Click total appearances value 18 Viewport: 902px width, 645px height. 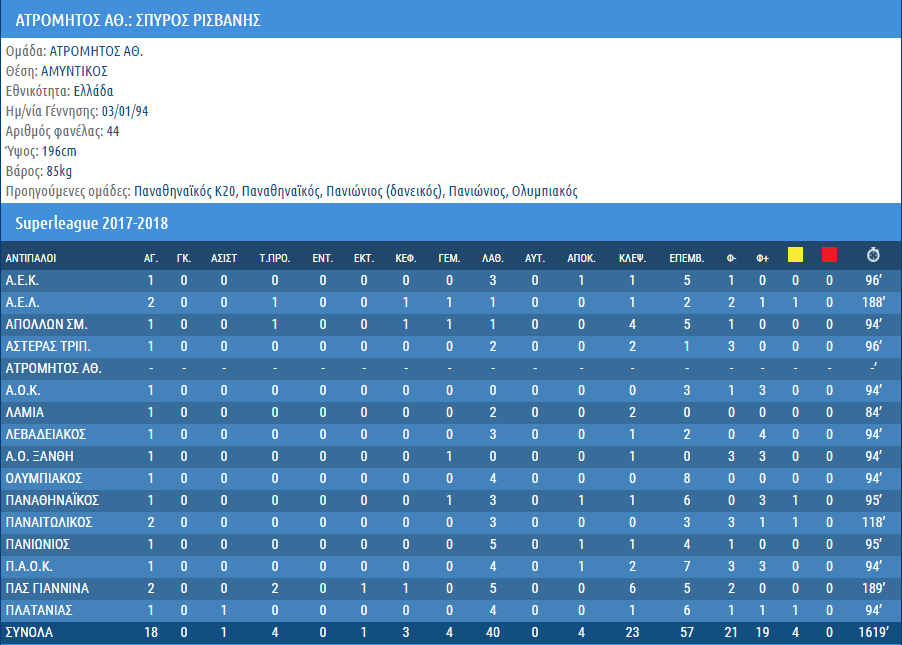coord(151,632)
